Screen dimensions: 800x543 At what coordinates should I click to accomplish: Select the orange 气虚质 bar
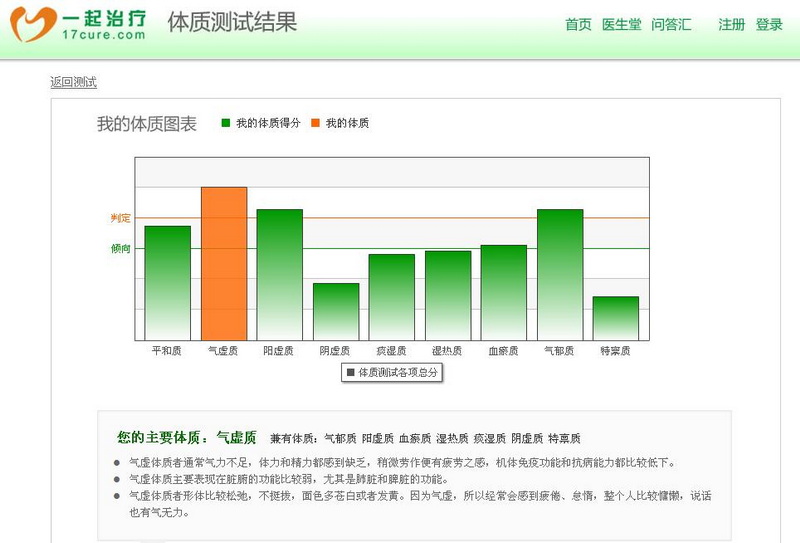(224, 264)
